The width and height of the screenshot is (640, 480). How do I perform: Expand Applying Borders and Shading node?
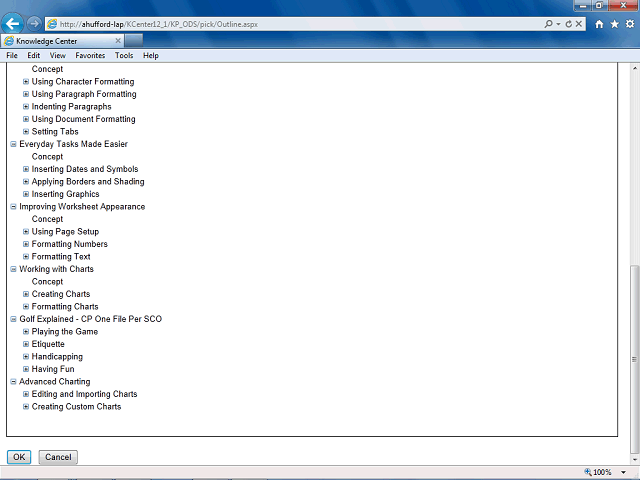point(26,182)
